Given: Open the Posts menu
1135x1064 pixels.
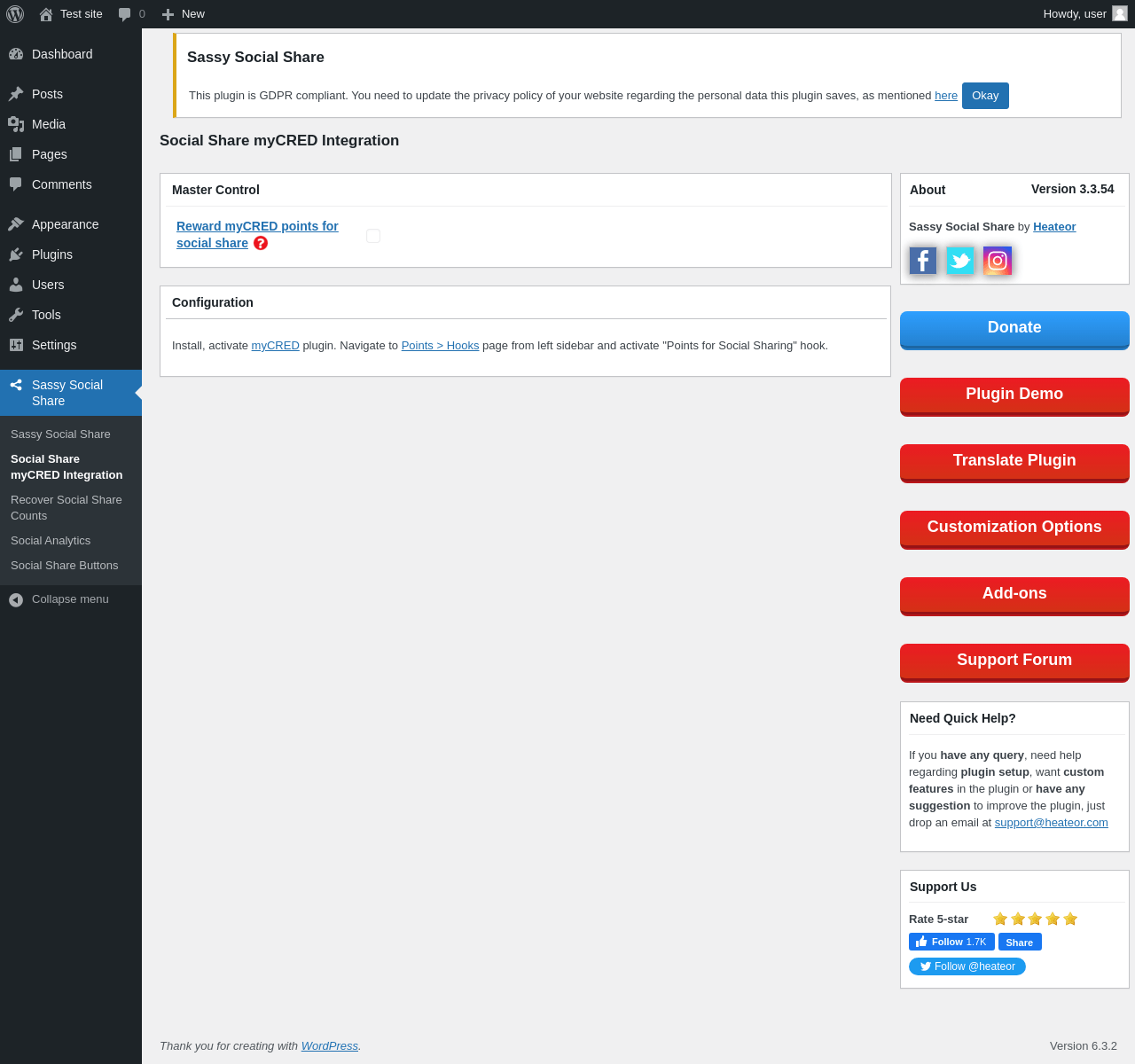Looking at the screenshot, I should (x=71, y=94).
